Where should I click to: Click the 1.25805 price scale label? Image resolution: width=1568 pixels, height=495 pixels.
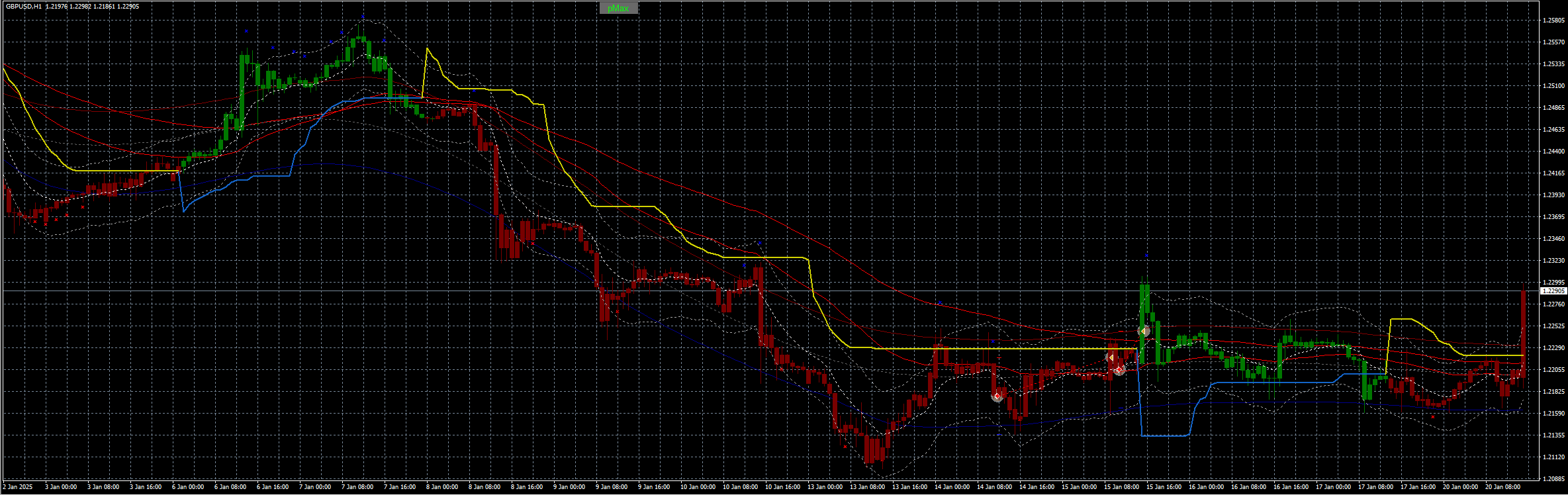pos(1555,21)
